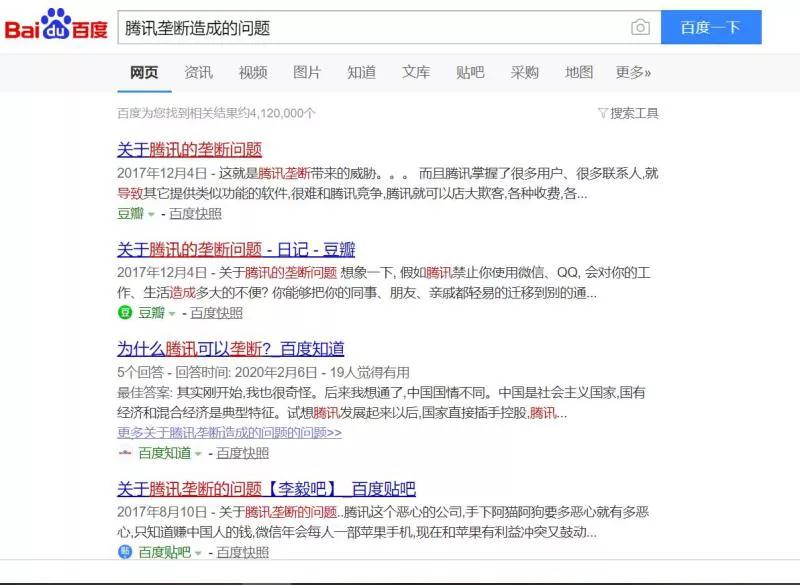Viewport: 800px width, 585px height.
Task: Switch to the 图片 tab
Action: point(307,72)
